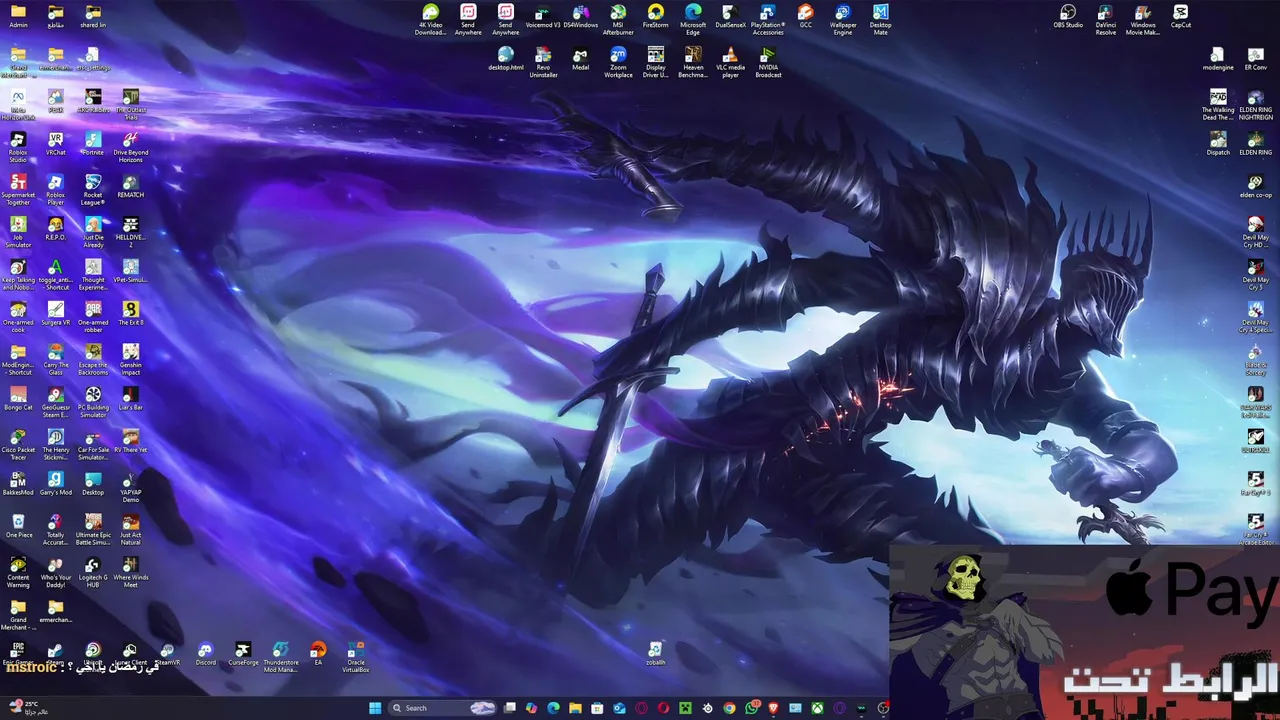Open Windows Movie Maker icon
Image resolution: width=1280 pixels, height=720 pixels.
pos(1143,20)
